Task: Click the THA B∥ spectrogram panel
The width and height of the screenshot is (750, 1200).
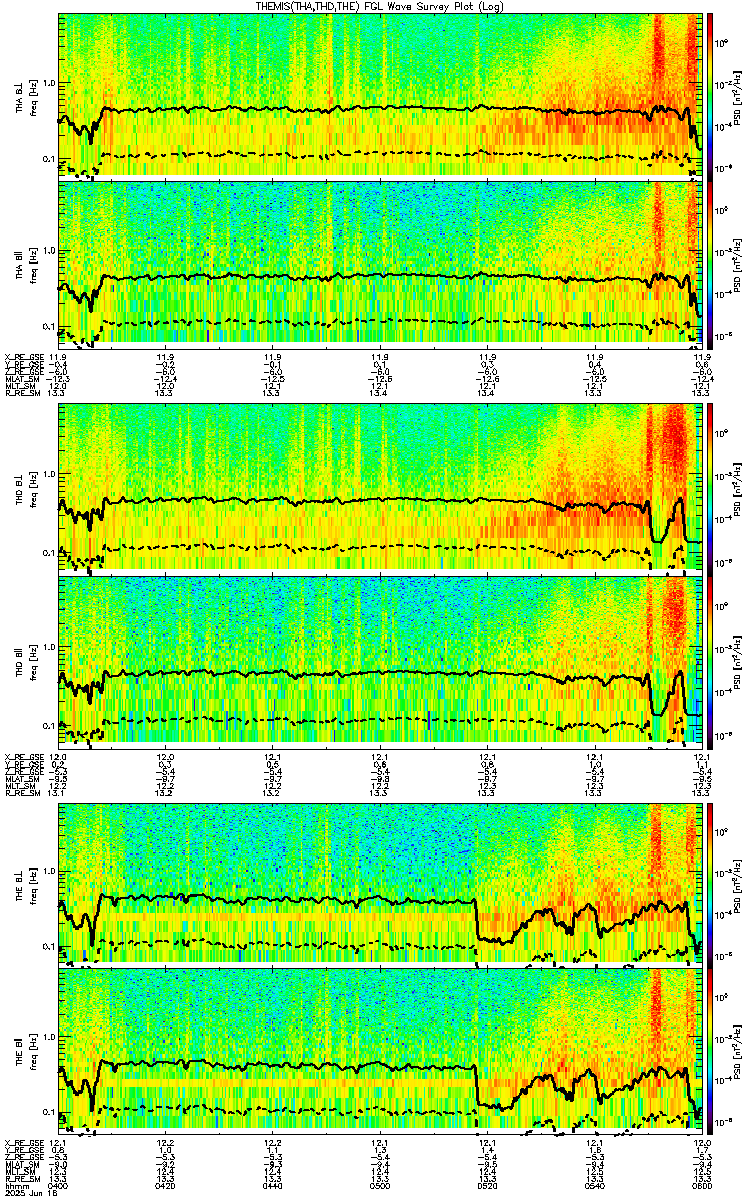Action: 380,264
